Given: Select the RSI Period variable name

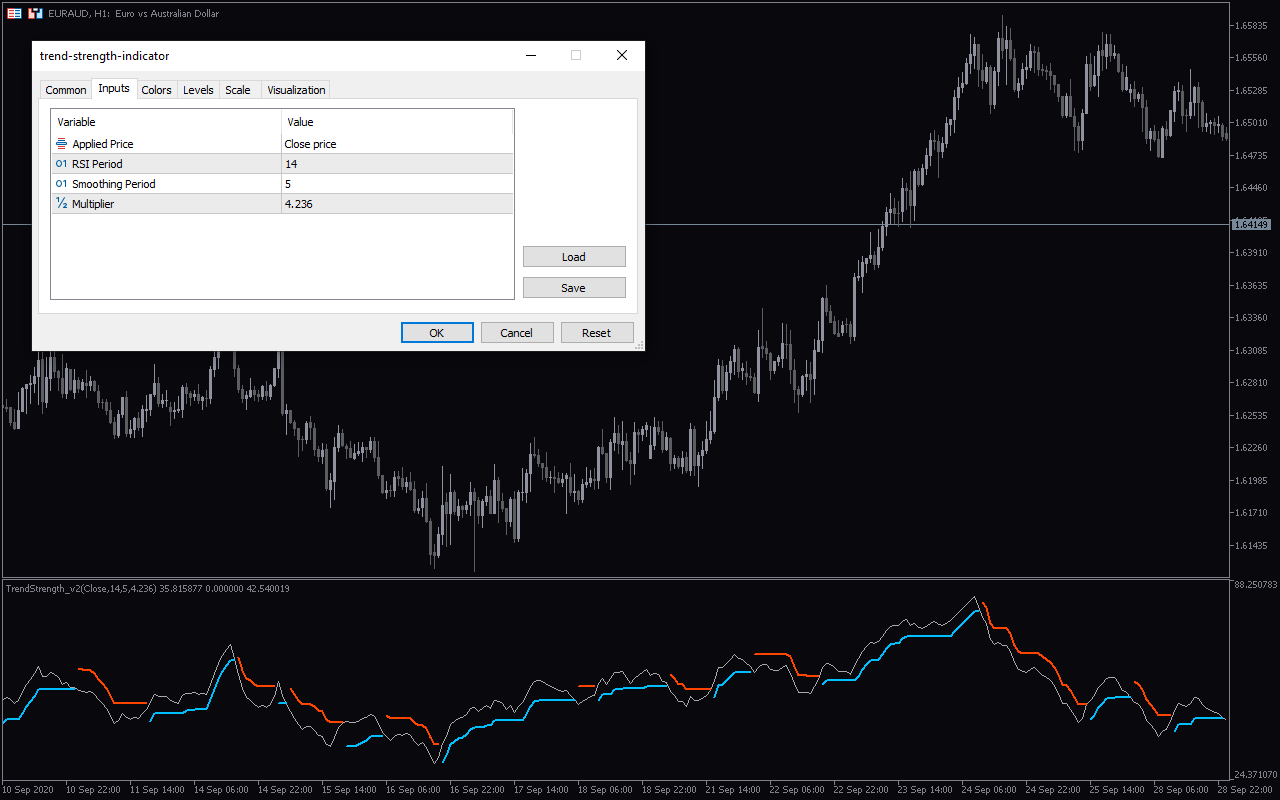Looking at the screenshot, I should coord(97,164).
